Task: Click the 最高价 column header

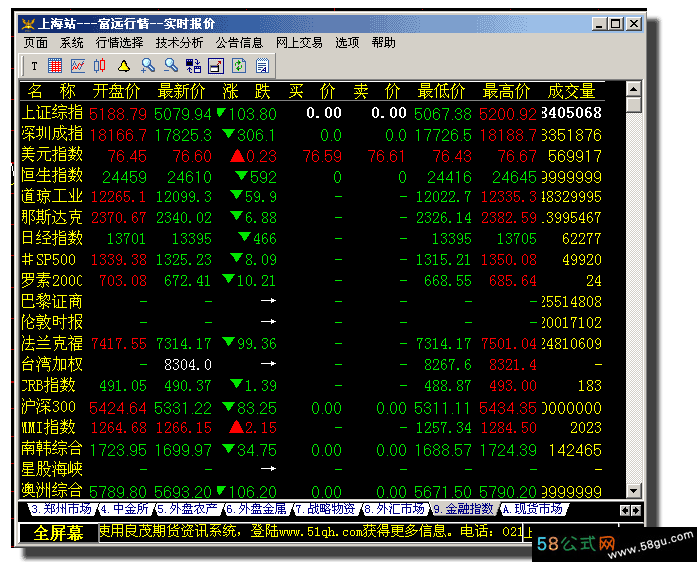Action: [x=506, y=91]
